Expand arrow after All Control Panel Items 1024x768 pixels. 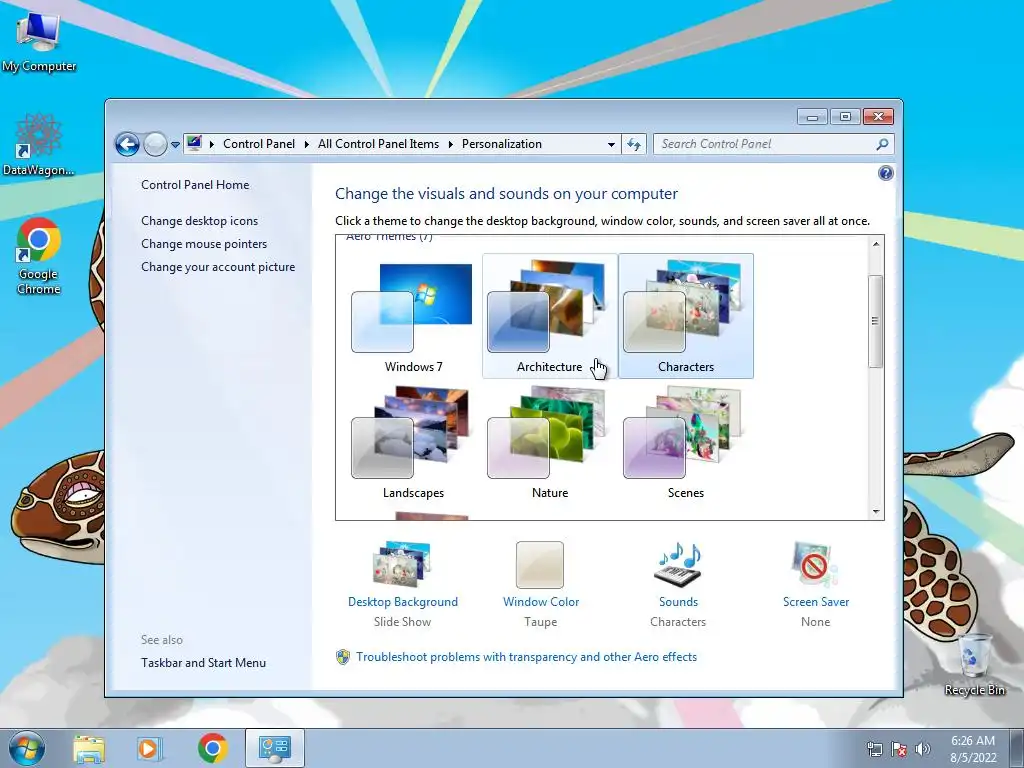coord(450,144)
